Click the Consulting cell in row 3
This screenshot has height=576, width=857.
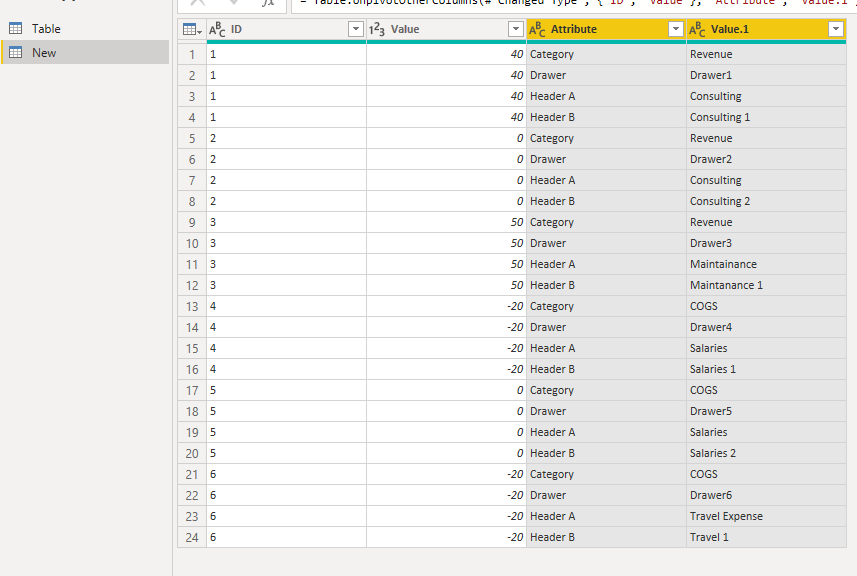tap(766, 97)
